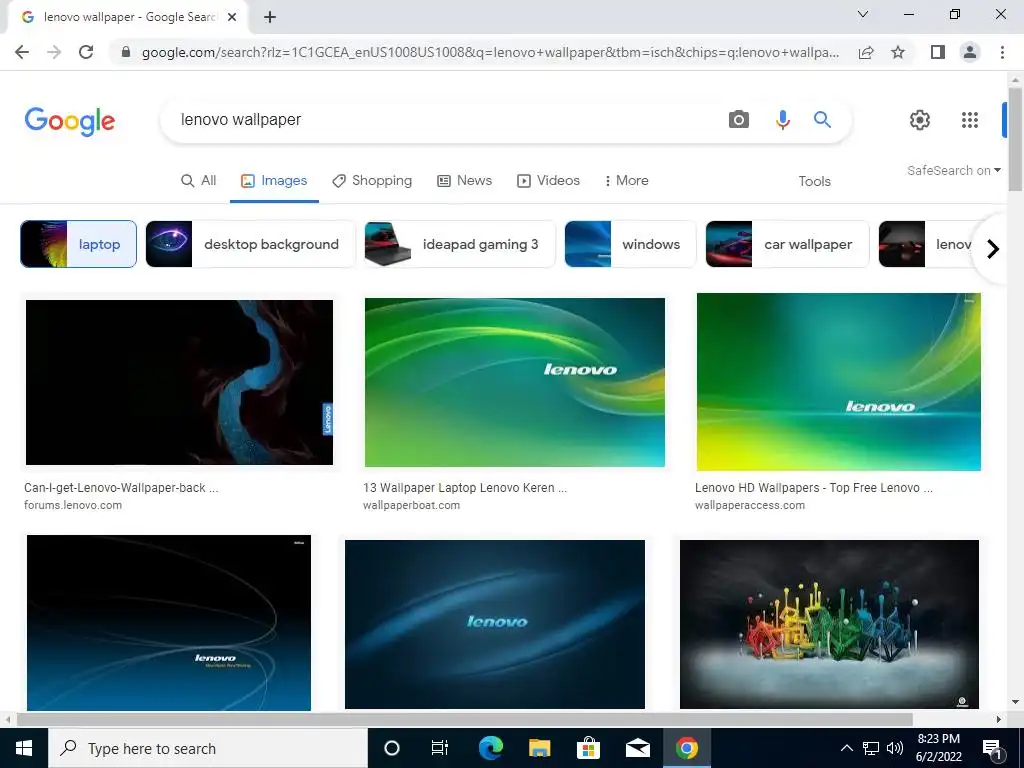The height and width of the screenshot is (768, 1024).
Task: Select the laptop filter chip
Action: [x=78, y=244]
